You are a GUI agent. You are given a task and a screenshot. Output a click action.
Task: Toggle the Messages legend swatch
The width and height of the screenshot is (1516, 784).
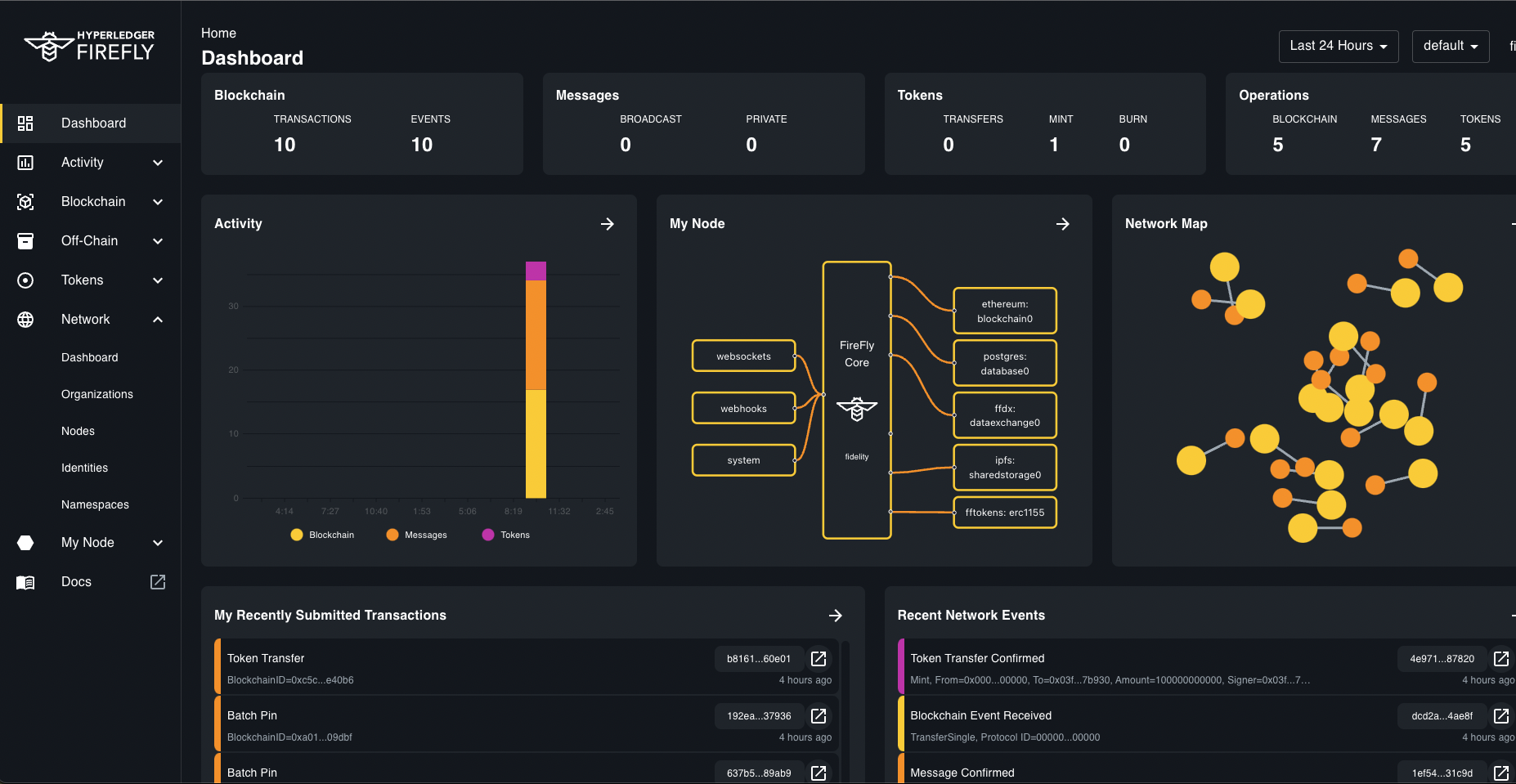coord(392,535)
